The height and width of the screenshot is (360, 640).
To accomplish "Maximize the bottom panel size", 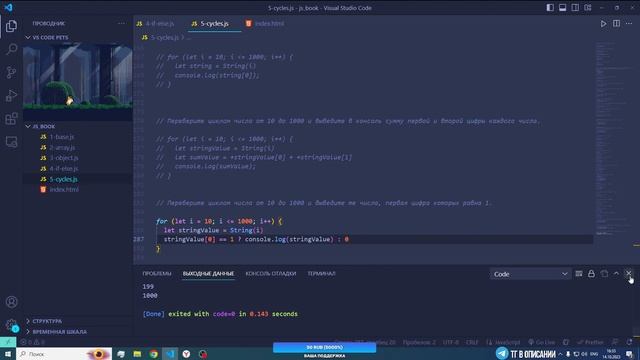I will (616, 274).
